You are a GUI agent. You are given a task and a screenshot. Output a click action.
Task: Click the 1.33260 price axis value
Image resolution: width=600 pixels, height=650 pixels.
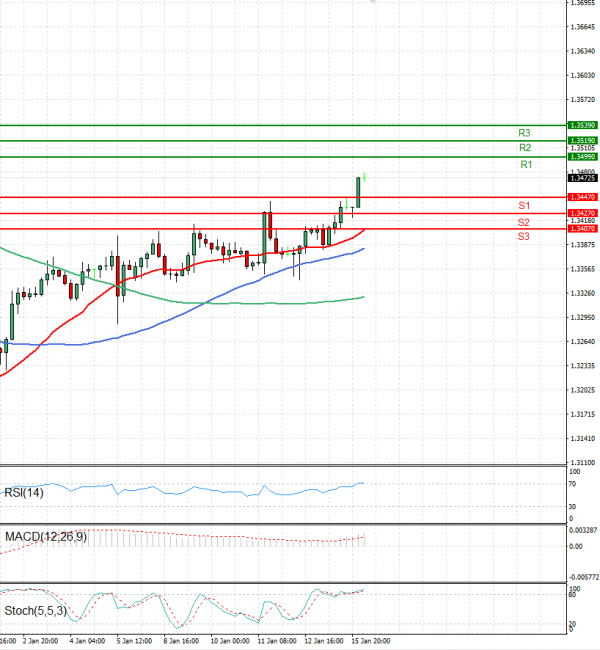(583, 293)
